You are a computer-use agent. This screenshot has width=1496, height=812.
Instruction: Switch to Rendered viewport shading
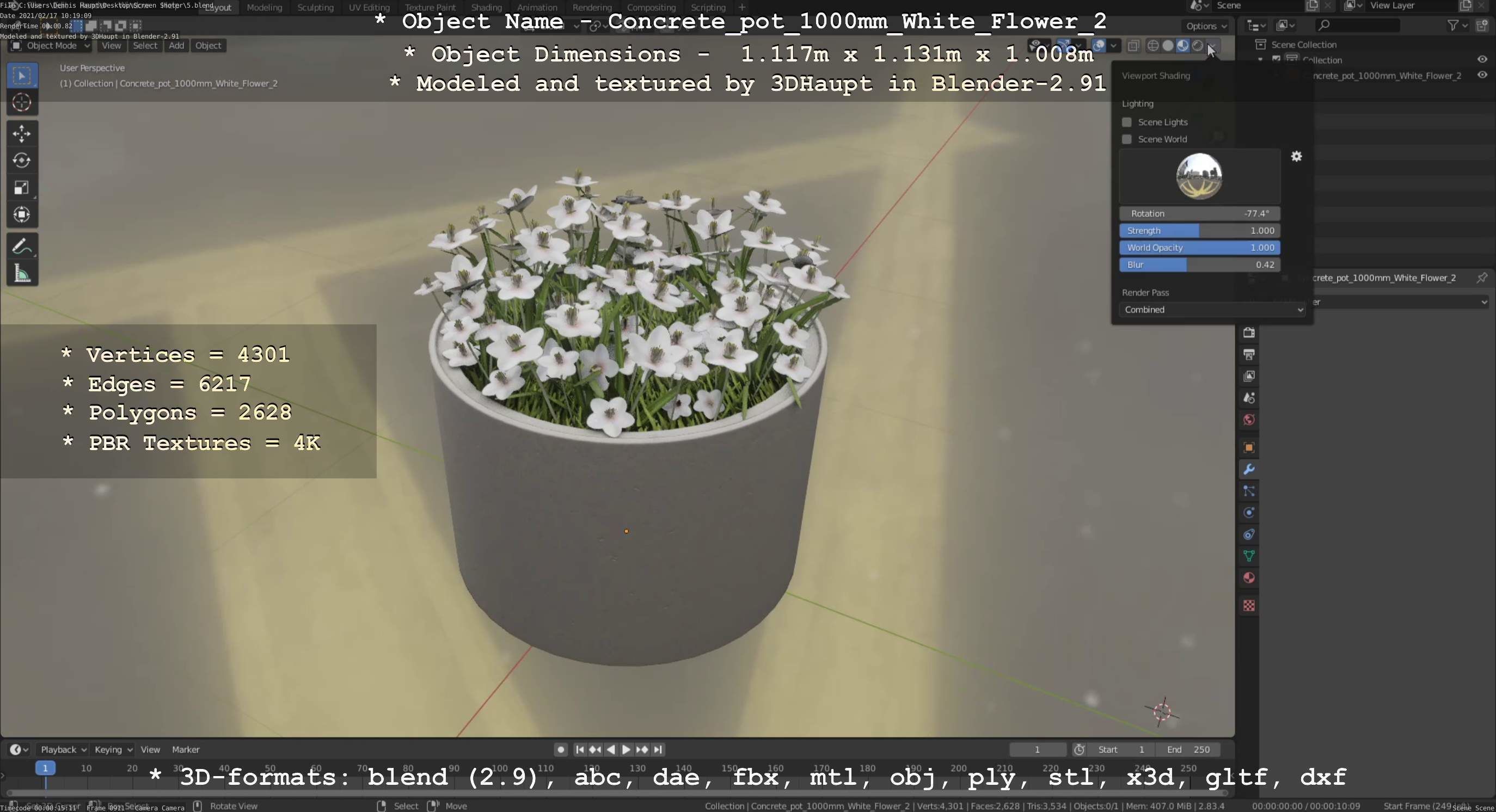pos(1197,45)
